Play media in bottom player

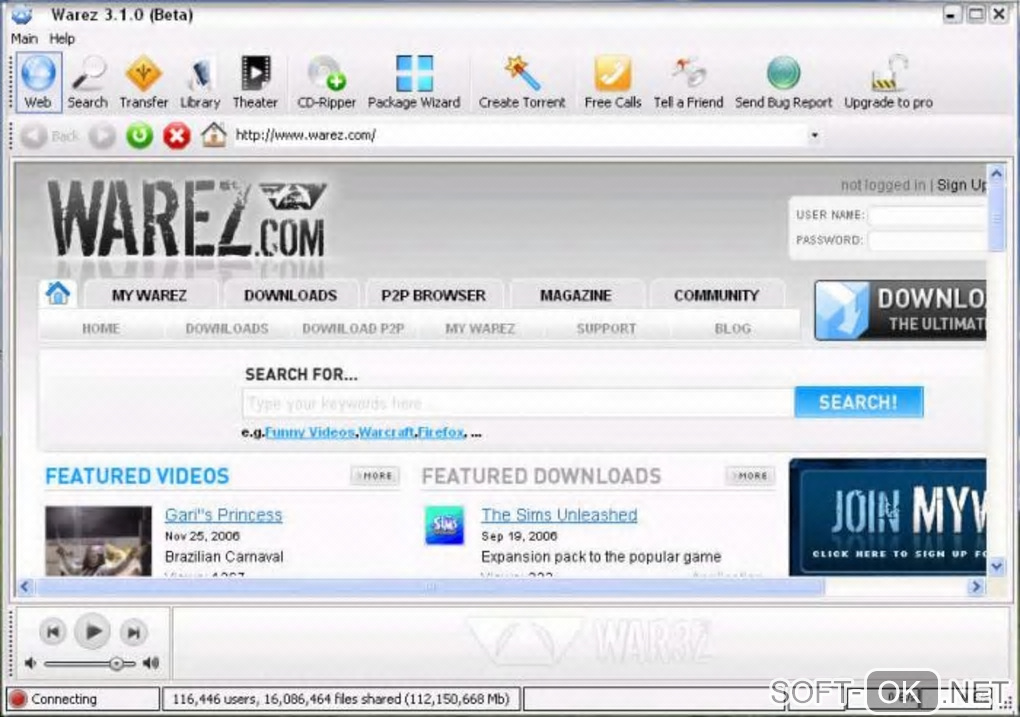tap(93, 631)
